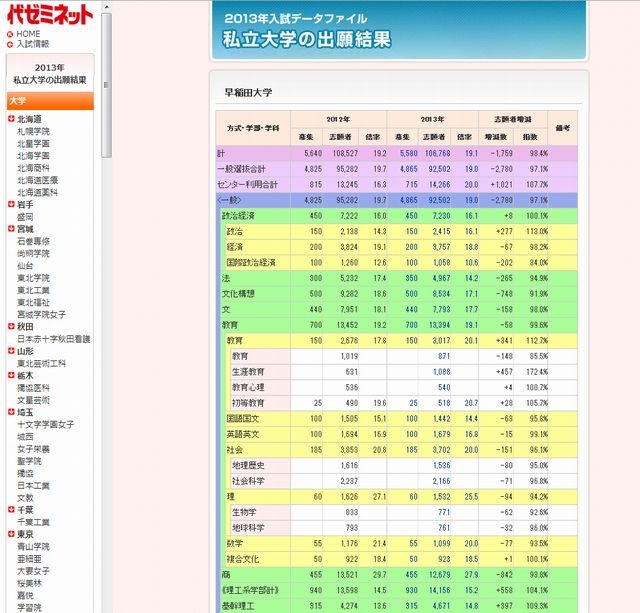Open 盛岡 university in sidebar
This screenshot has height=613, width=640.
point(25,217)
